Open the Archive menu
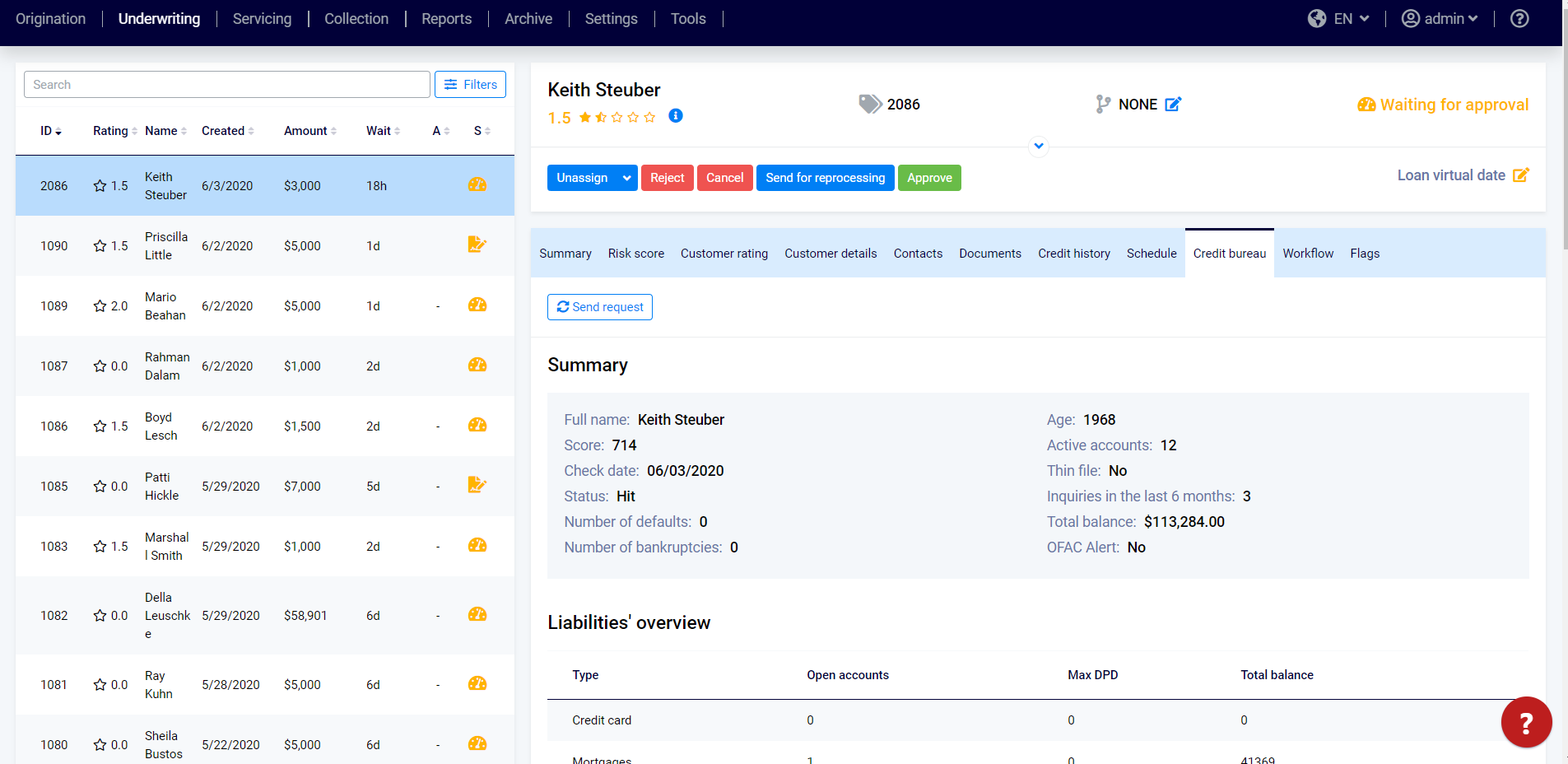 coord(528,18)
